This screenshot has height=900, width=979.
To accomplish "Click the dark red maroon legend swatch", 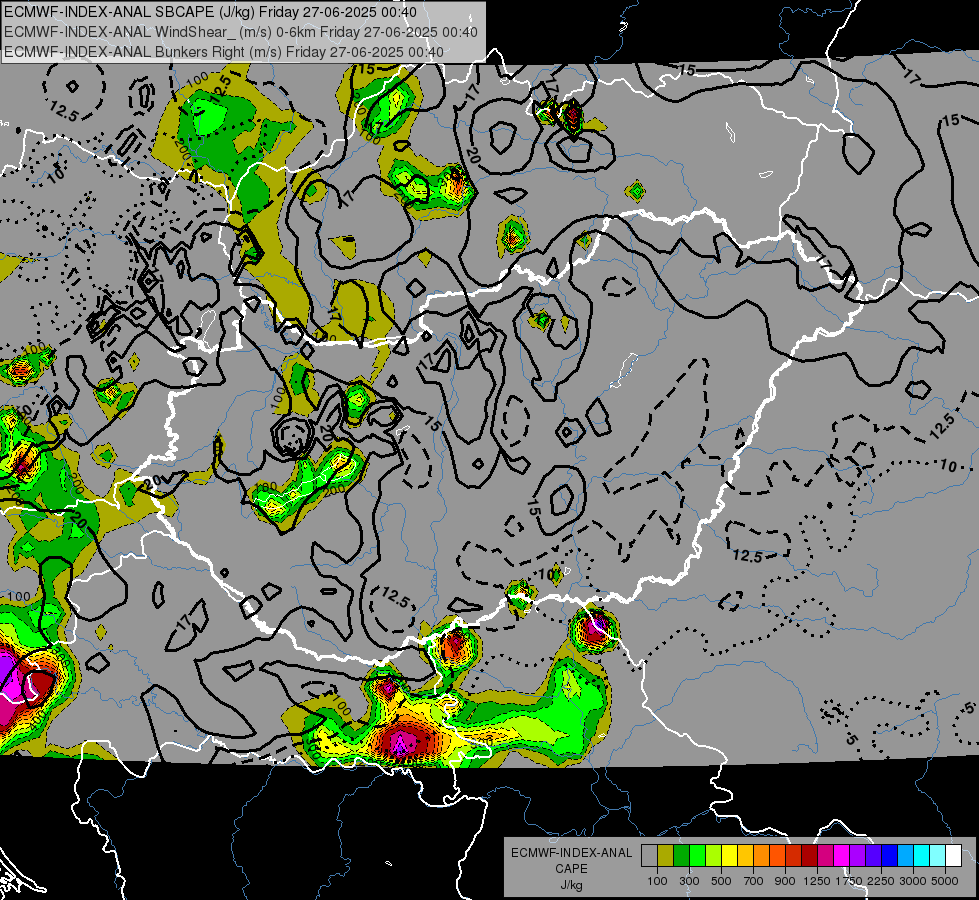I will pos(810,856).
